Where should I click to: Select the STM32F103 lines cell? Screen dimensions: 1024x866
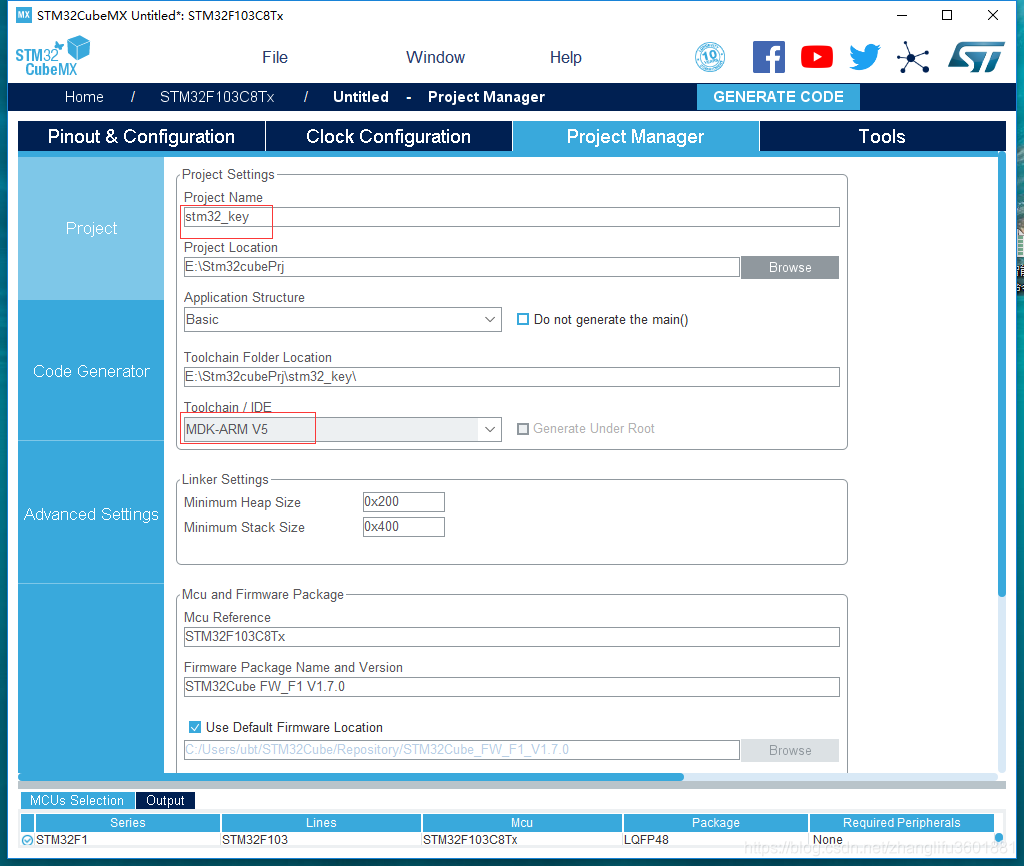tap(321, 840)
